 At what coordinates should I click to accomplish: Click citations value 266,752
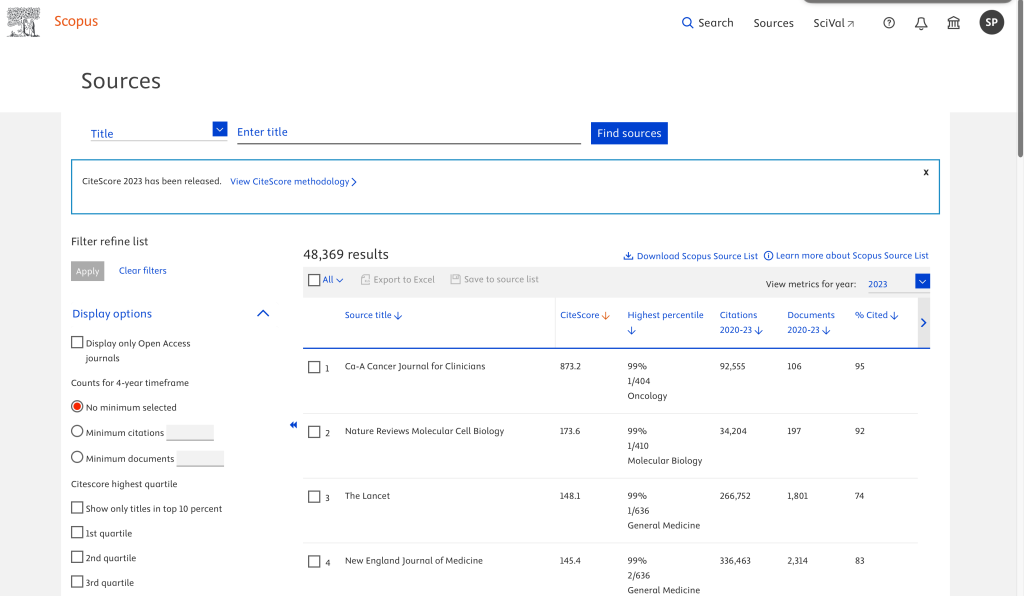point(735,495)
